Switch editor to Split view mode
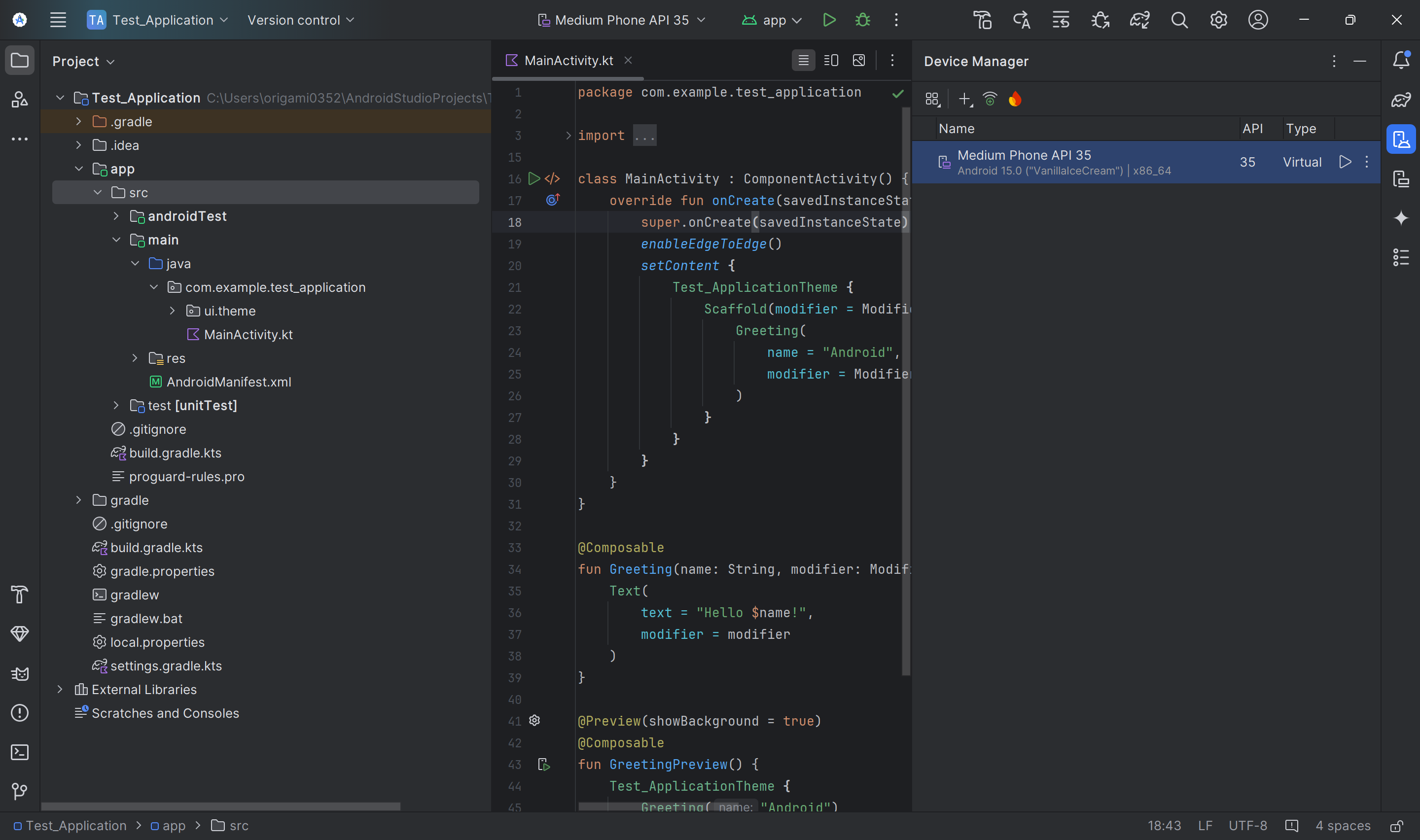 point(831,61)
